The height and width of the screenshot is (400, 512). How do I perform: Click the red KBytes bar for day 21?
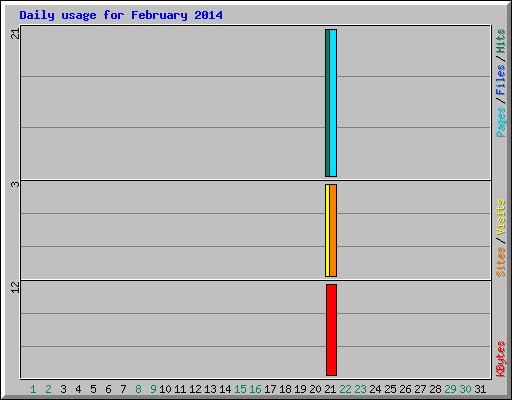coord(331,330)
